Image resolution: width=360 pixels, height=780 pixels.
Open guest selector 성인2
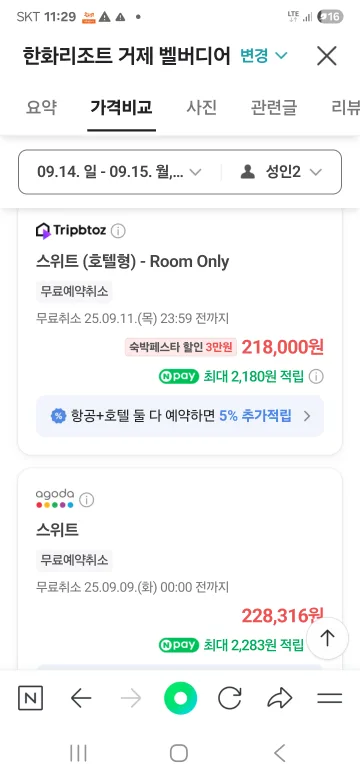tap(281, 172)
